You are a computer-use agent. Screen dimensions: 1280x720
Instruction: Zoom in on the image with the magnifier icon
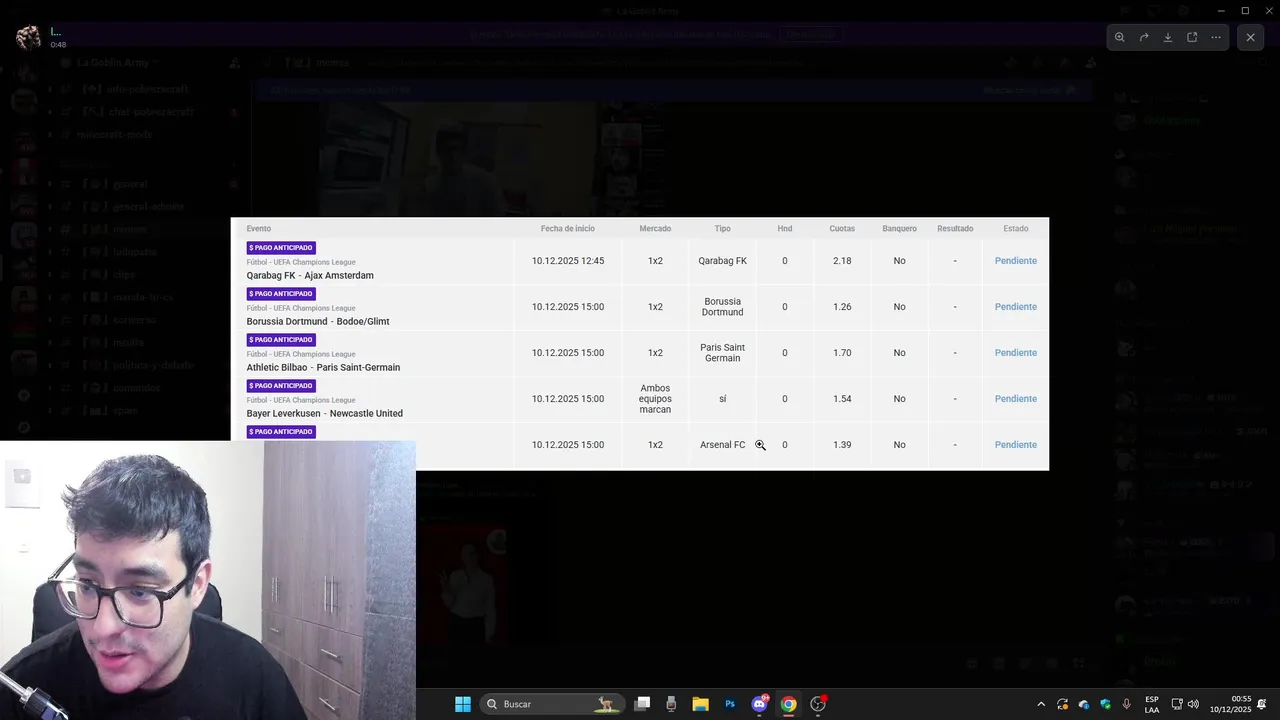[x=1120, y=37]
